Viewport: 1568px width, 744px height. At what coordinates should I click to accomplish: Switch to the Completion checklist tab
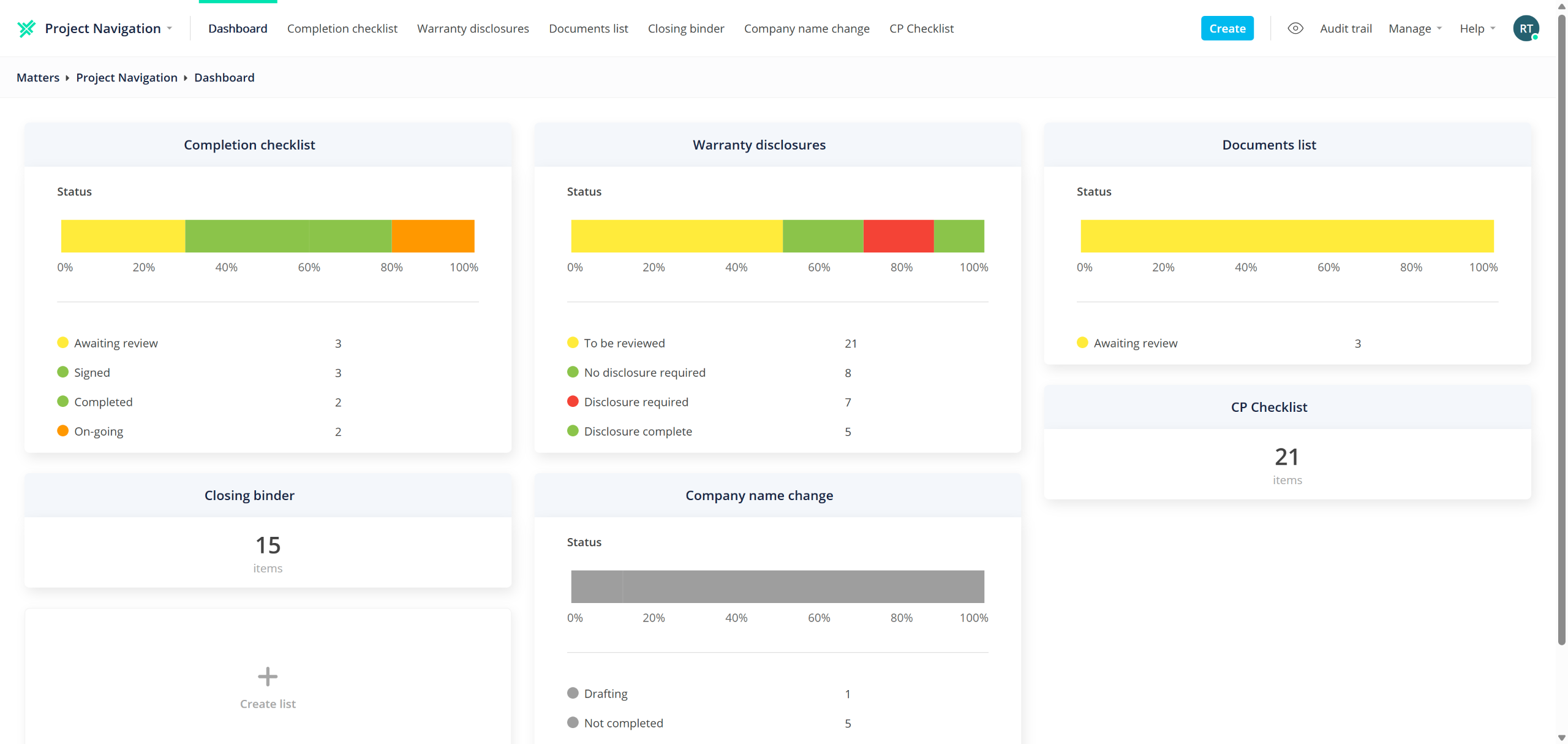tap(342, 29)
